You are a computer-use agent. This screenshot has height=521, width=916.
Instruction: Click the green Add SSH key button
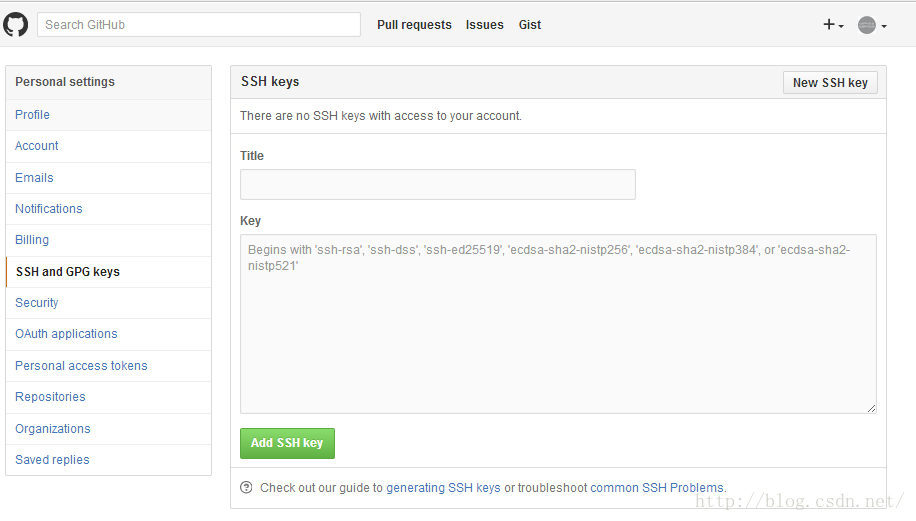tap(287, 443)
